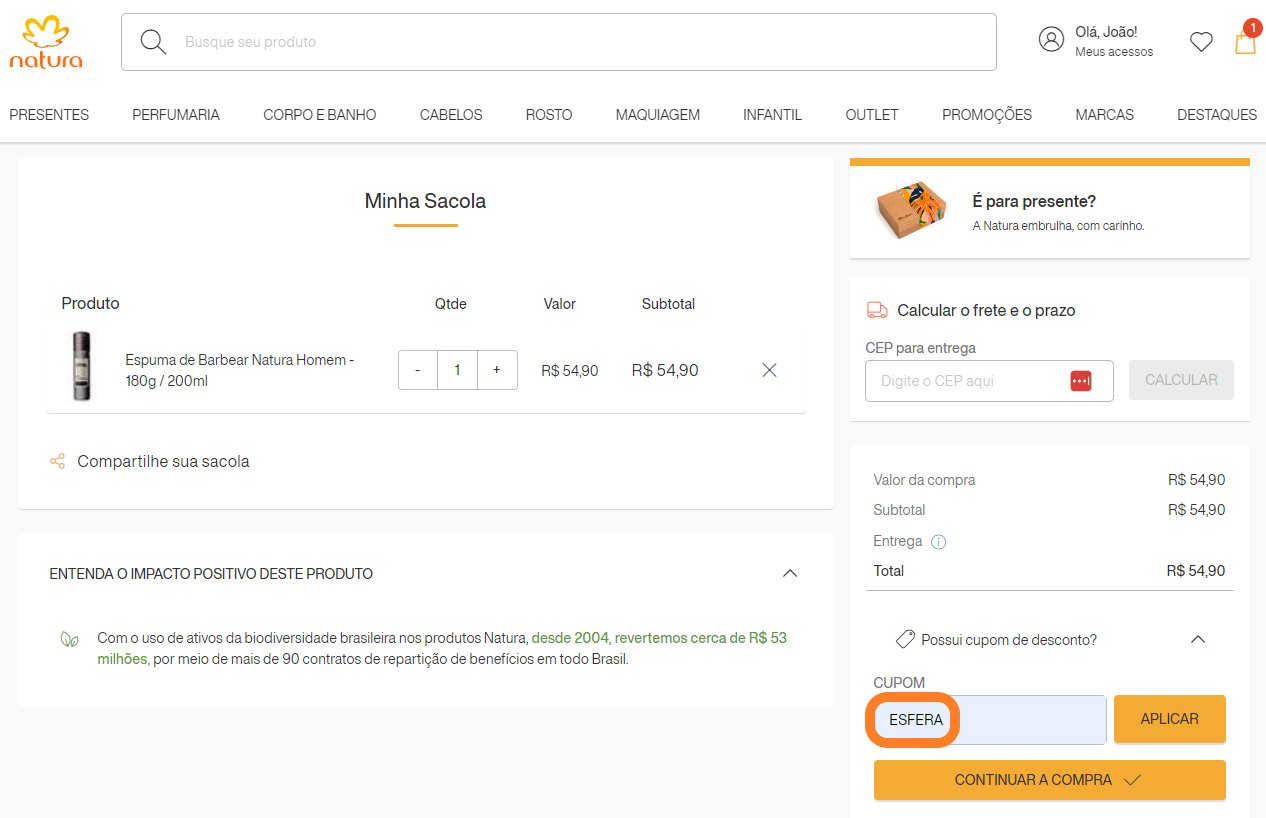
Task: Click Continuar a Compra button
Action: point(1050,780)
